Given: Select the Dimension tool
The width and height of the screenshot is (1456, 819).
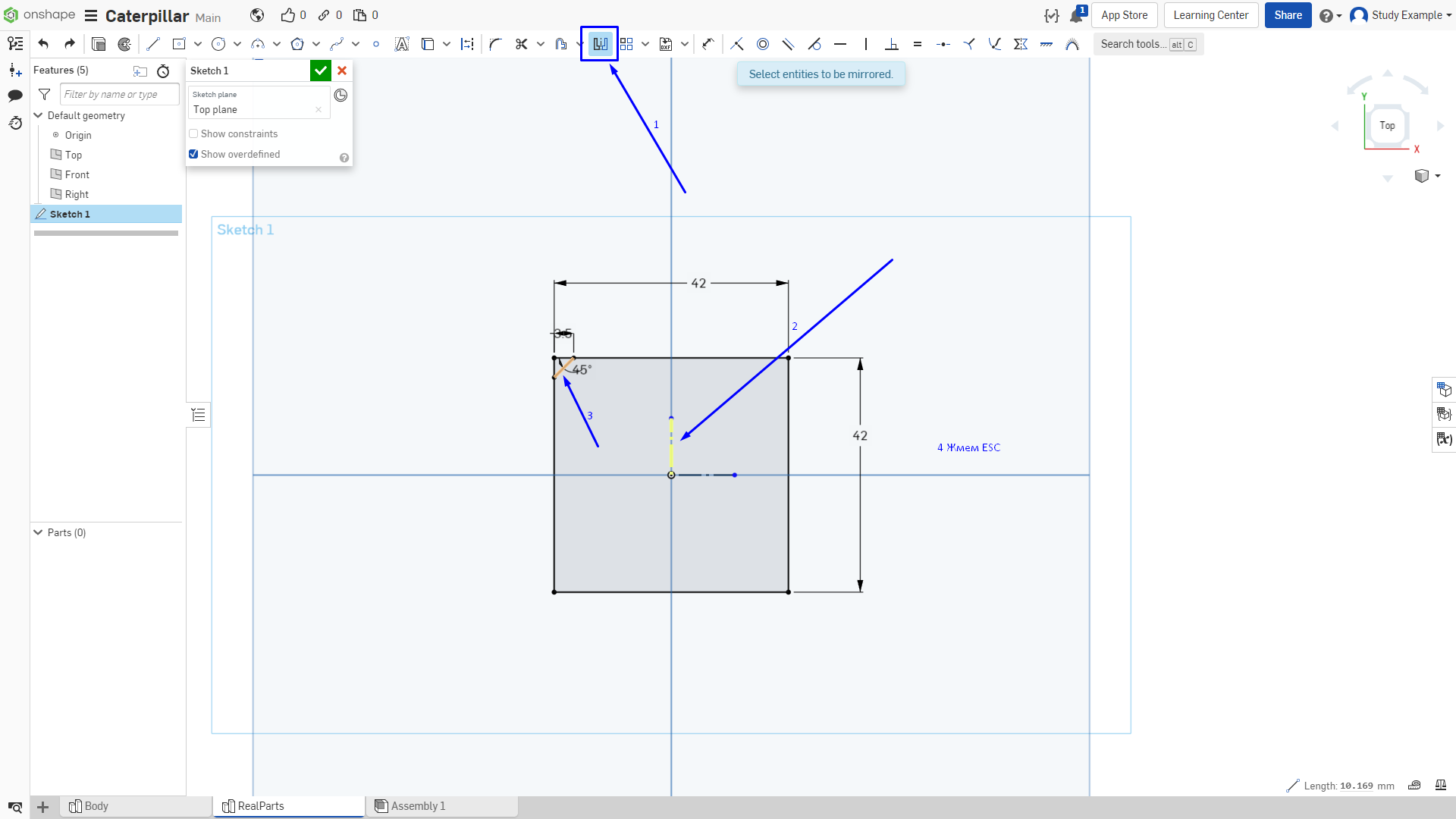Looking at the screenshot, I should (x=708, y=44).
